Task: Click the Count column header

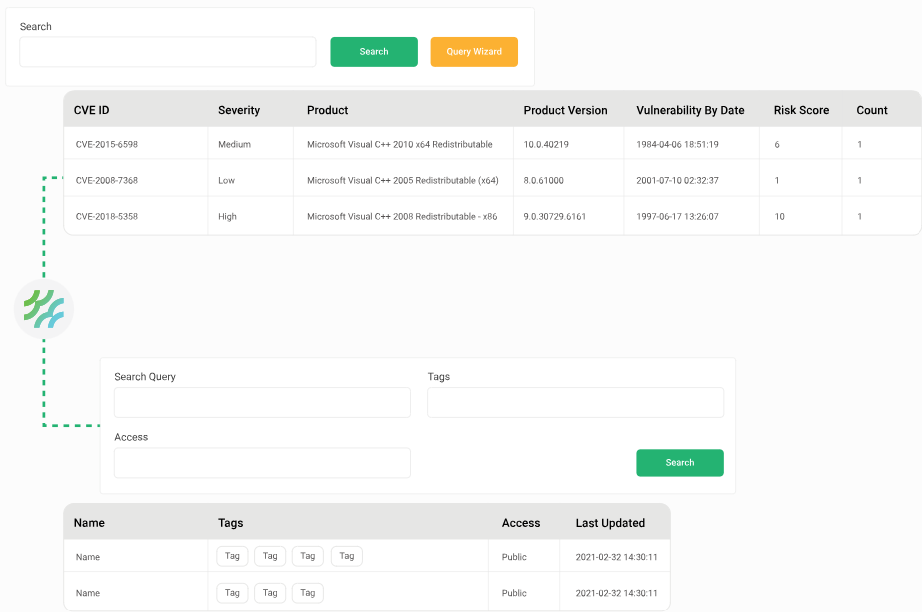Action: pyautogui.click(x=872, y=110)
